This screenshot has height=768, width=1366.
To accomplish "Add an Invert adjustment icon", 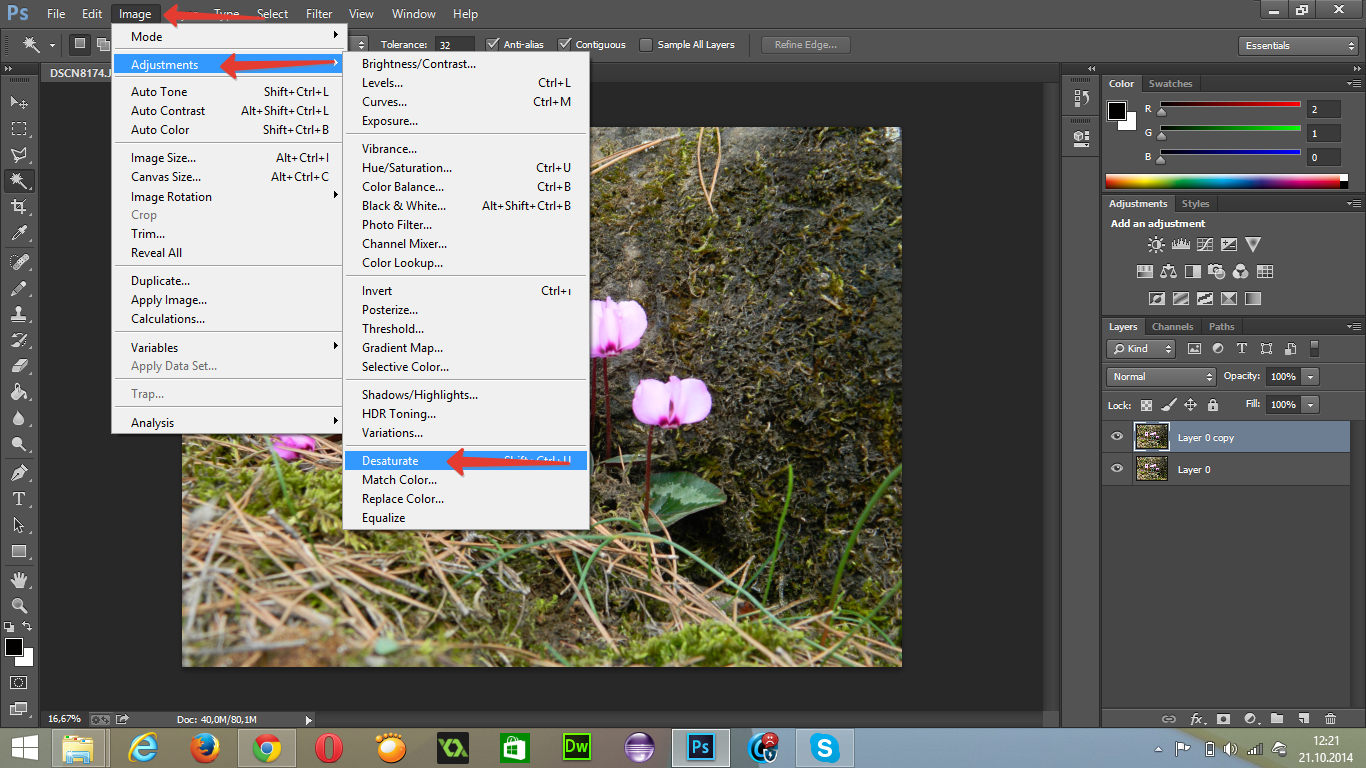I will point(1157,298).
